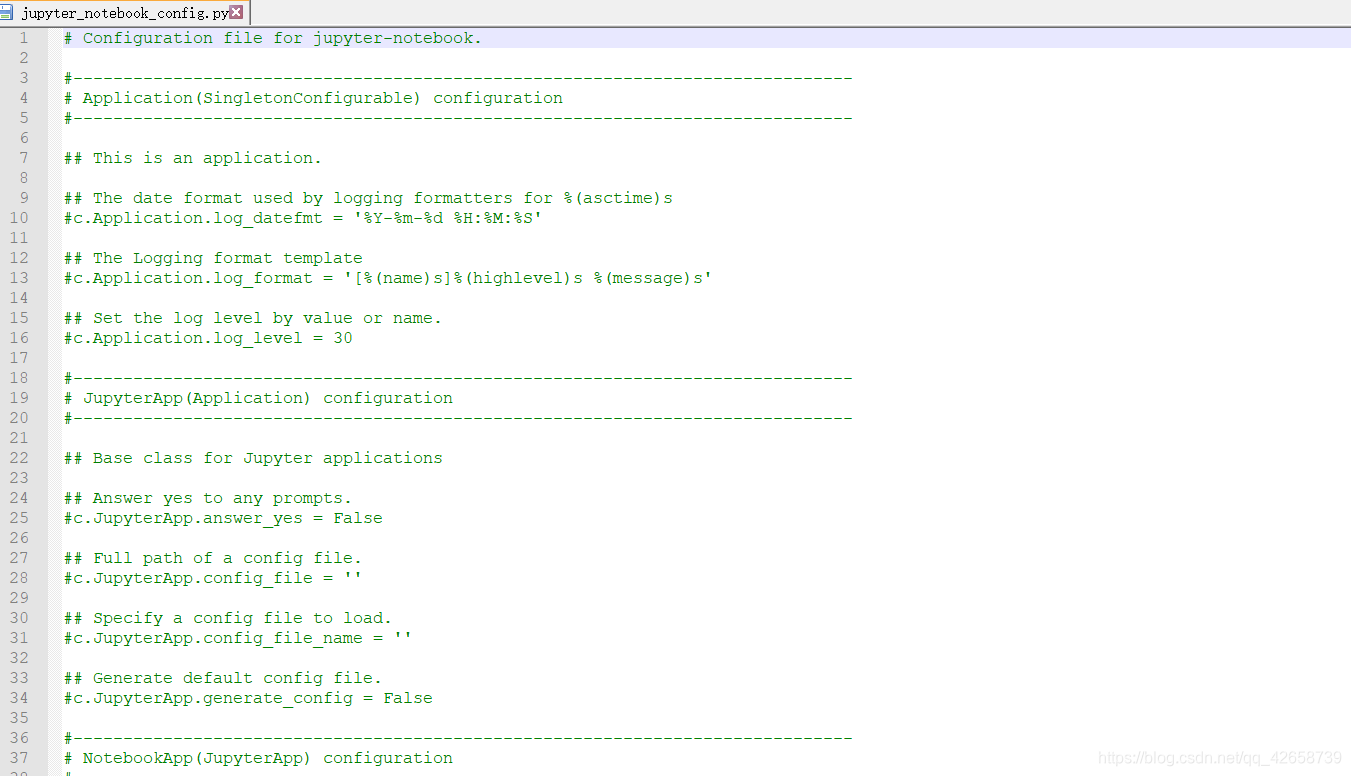Click the '## The date format used by logging' comment
The height and width of the screenshot is (776, 1351).
click(x=368, y=198)
